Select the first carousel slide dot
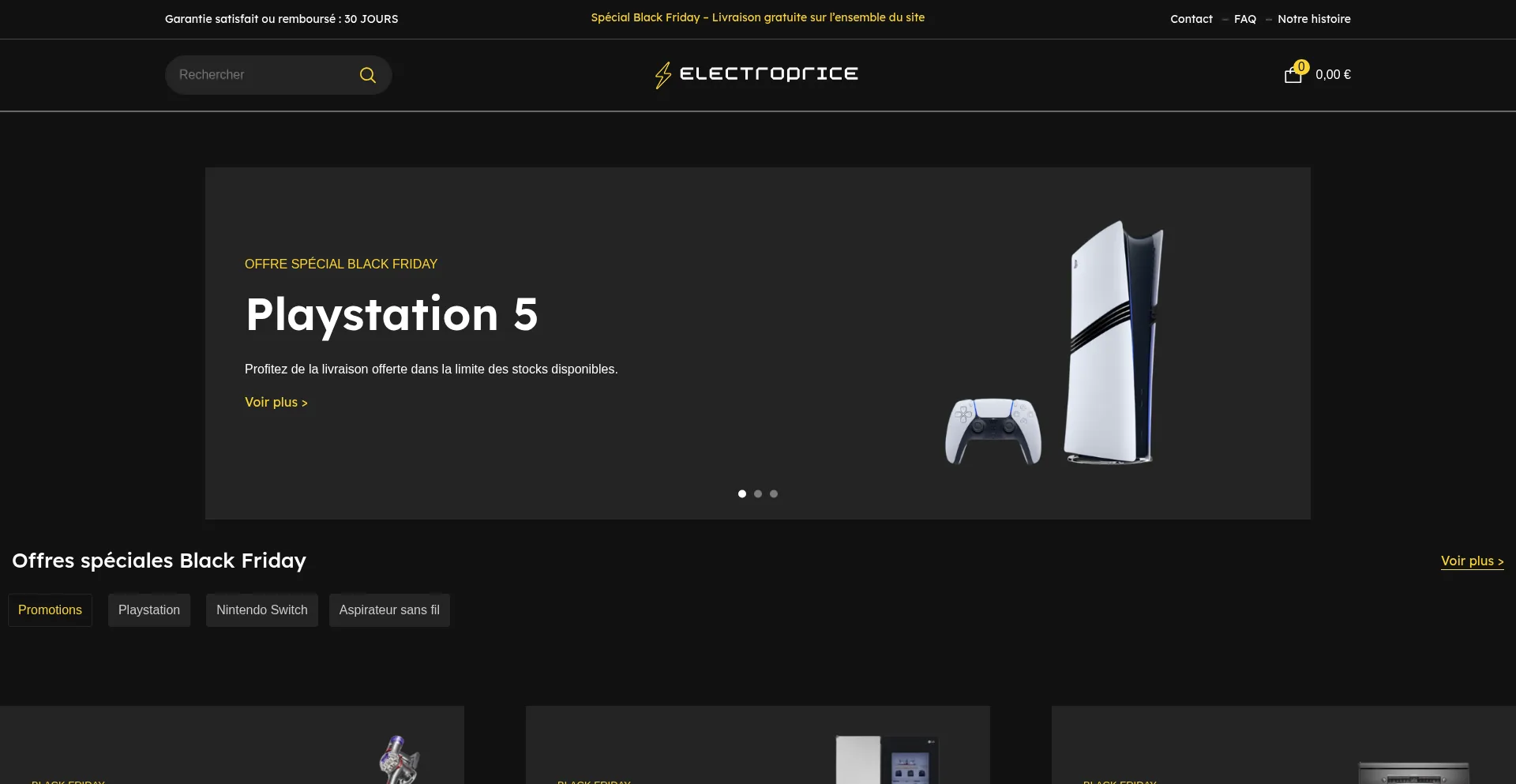The width and height of the screenshot is (1516, 784). [742, 494]
